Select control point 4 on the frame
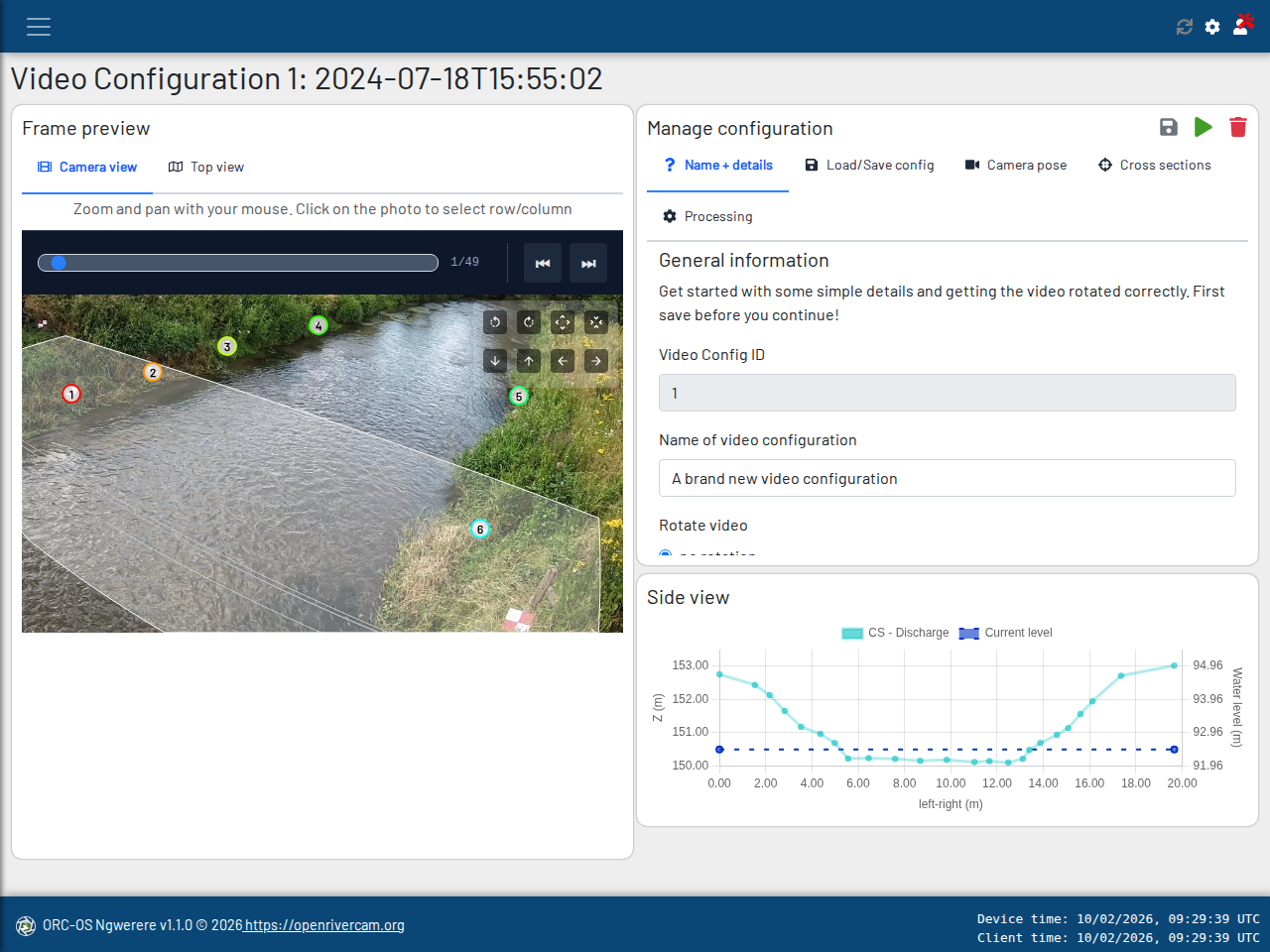This screenshot has height=952, width=1270. point(318,325)
